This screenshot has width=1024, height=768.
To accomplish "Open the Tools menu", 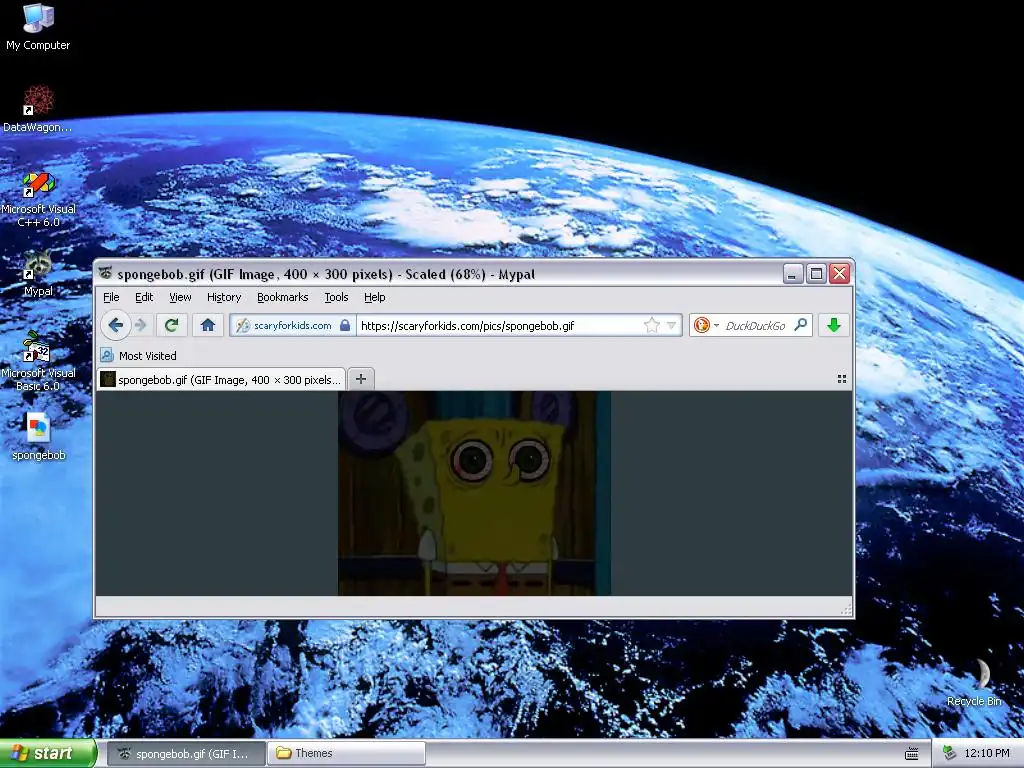I will click(336, 297).
